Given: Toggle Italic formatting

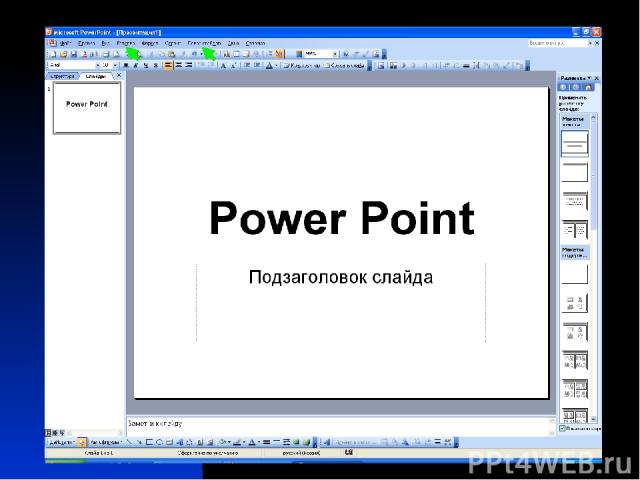Looking at the screenshot, I should [136, 65].
